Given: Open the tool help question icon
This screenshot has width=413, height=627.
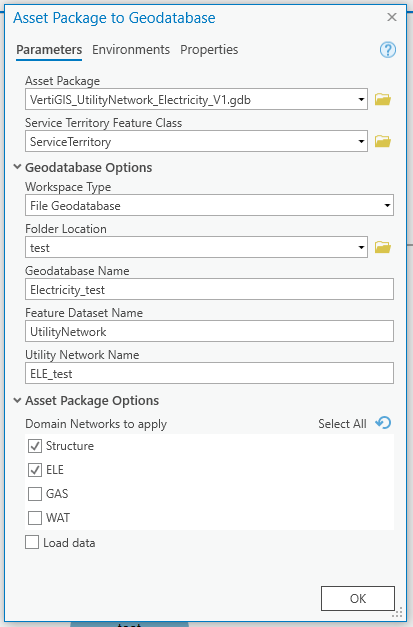Looking at the screenshot, I should pyautogui.click(x=387, y=50).
